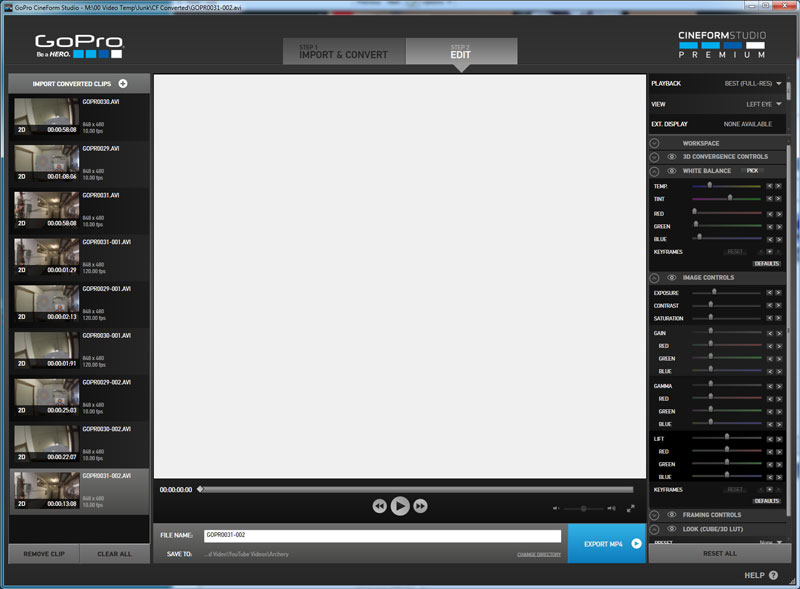The width and height of the screenshot is (800, 589).
Task: Adjust the Exposure slider handle
Action: tap(714, 292)
